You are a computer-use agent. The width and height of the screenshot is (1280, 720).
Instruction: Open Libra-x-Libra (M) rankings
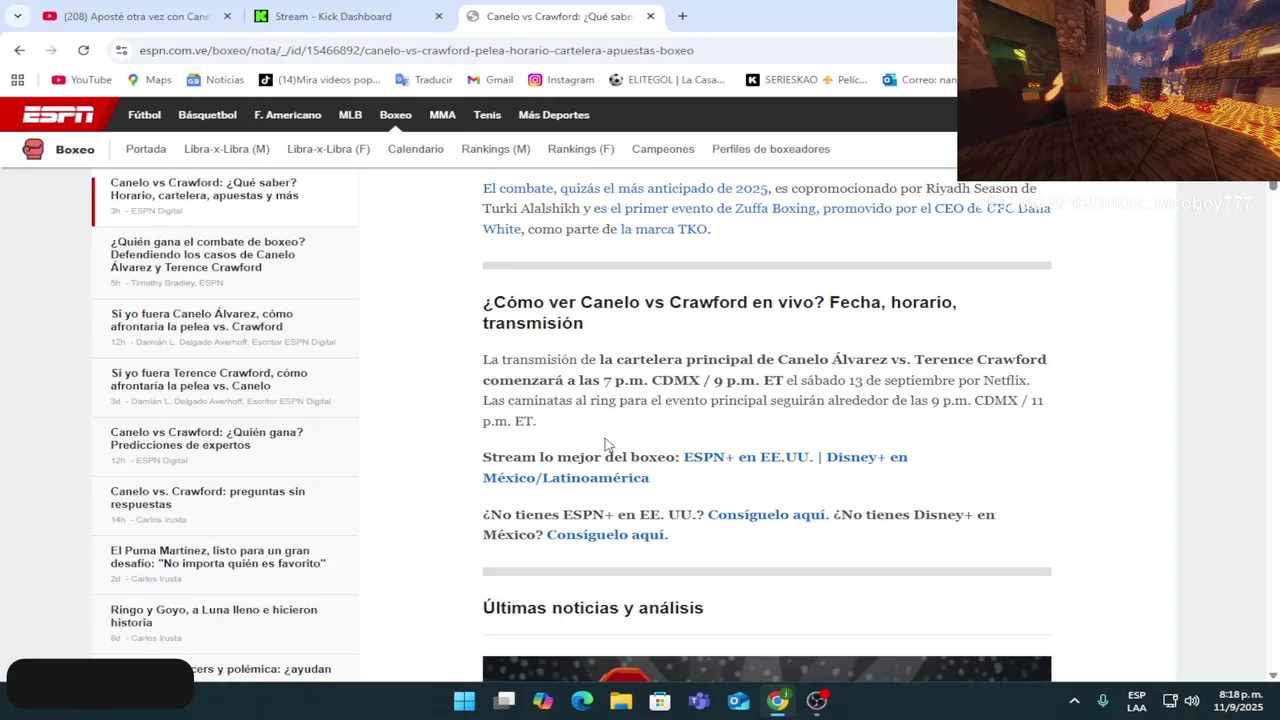click(227, 149)
